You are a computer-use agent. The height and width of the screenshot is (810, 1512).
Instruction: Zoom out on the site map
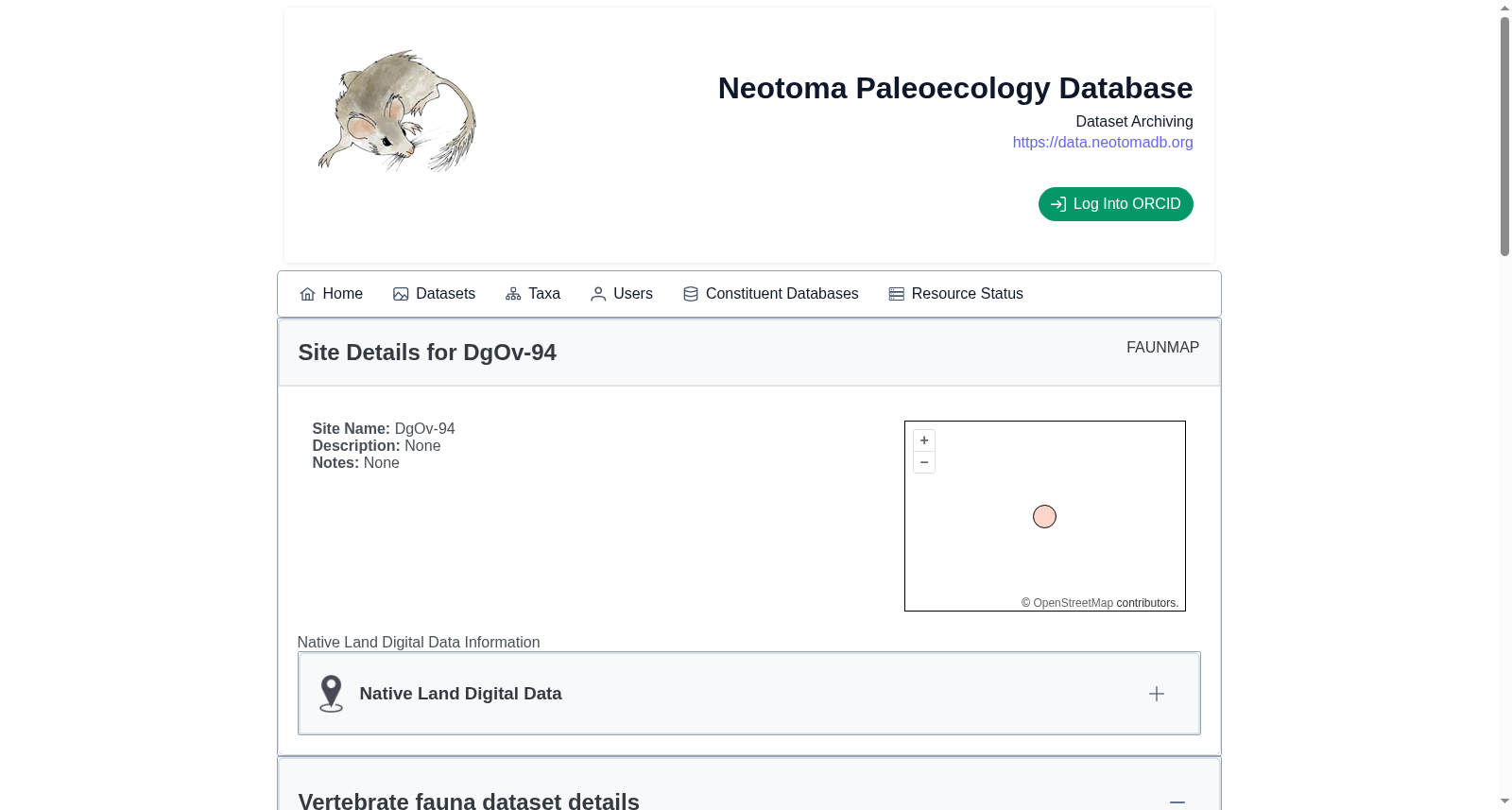(x=924, y=462)
